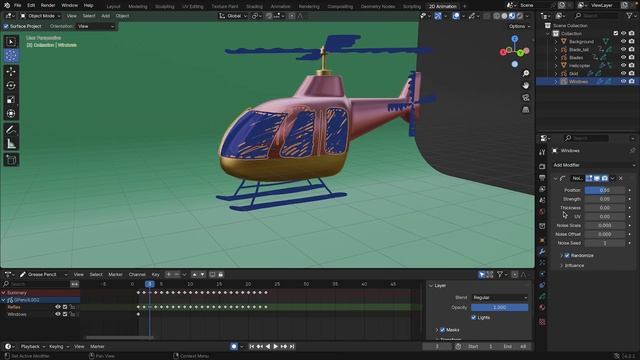
Task: Open the Edit menu
Action: tap(31, 6)
